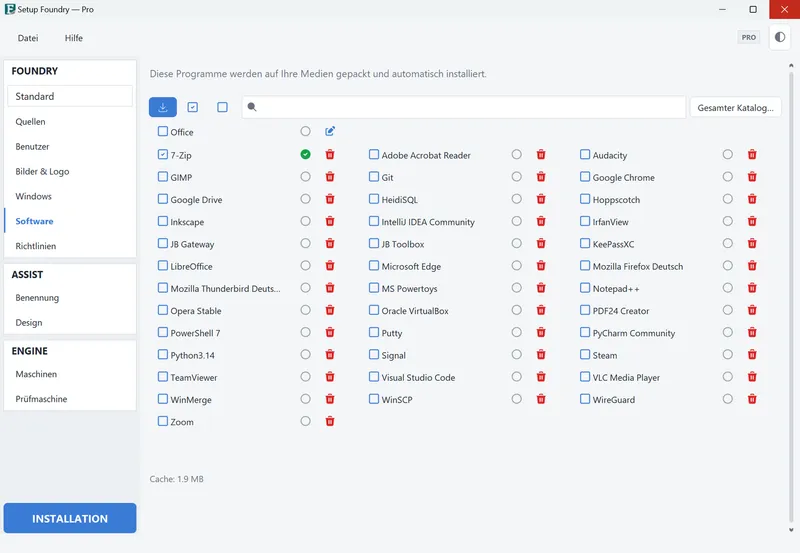Screen dimensions: 800x553
Task: Click the Cache: 1.9 MB text
Action: [177, 479]
